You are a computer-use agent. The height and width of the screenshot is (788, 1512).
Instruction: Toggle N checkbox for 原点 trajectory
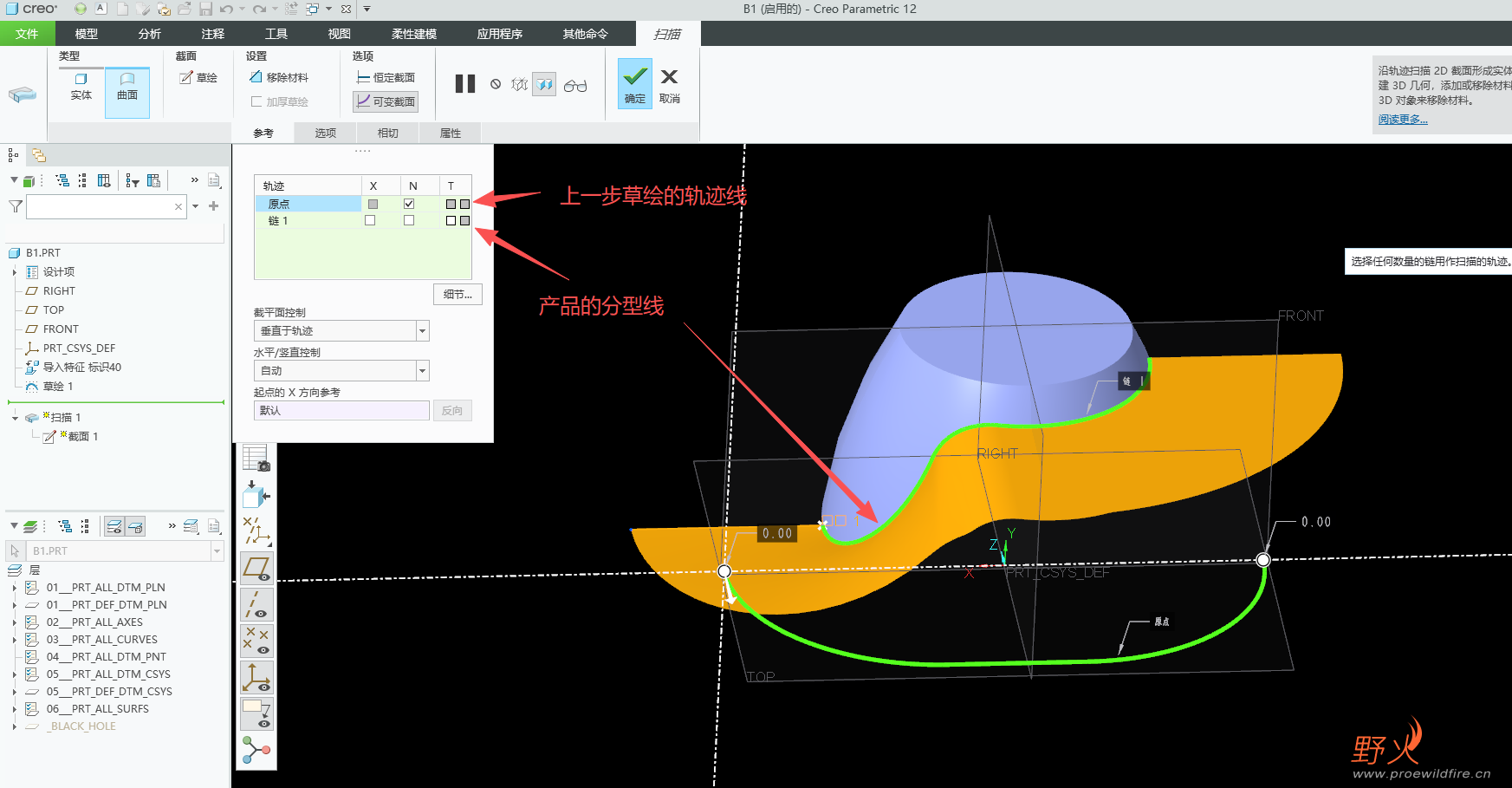click(409, 204)
